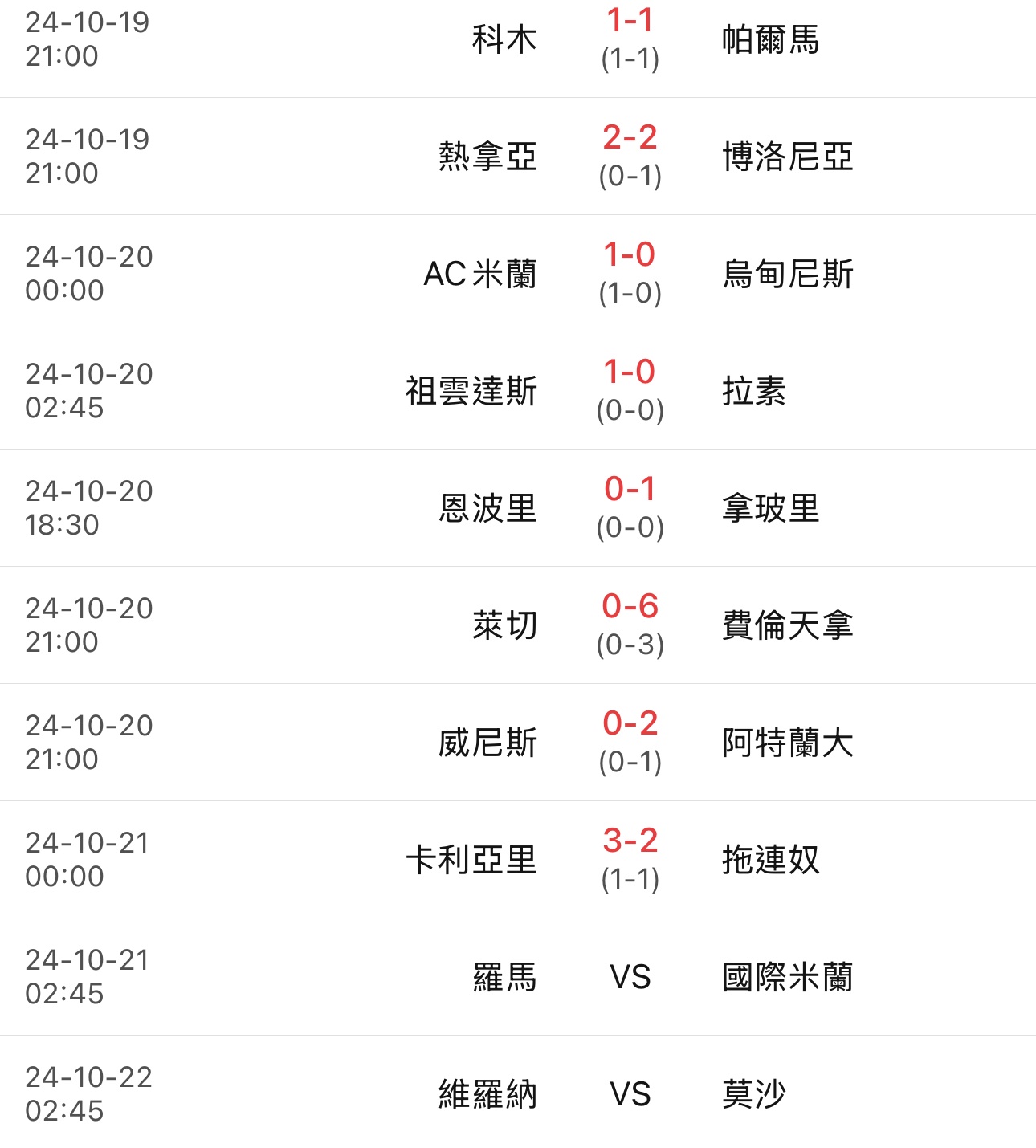This screenshot has width=1036, height=1148.
Task: Click the 拉素 team name
Action: click(753, 391)
